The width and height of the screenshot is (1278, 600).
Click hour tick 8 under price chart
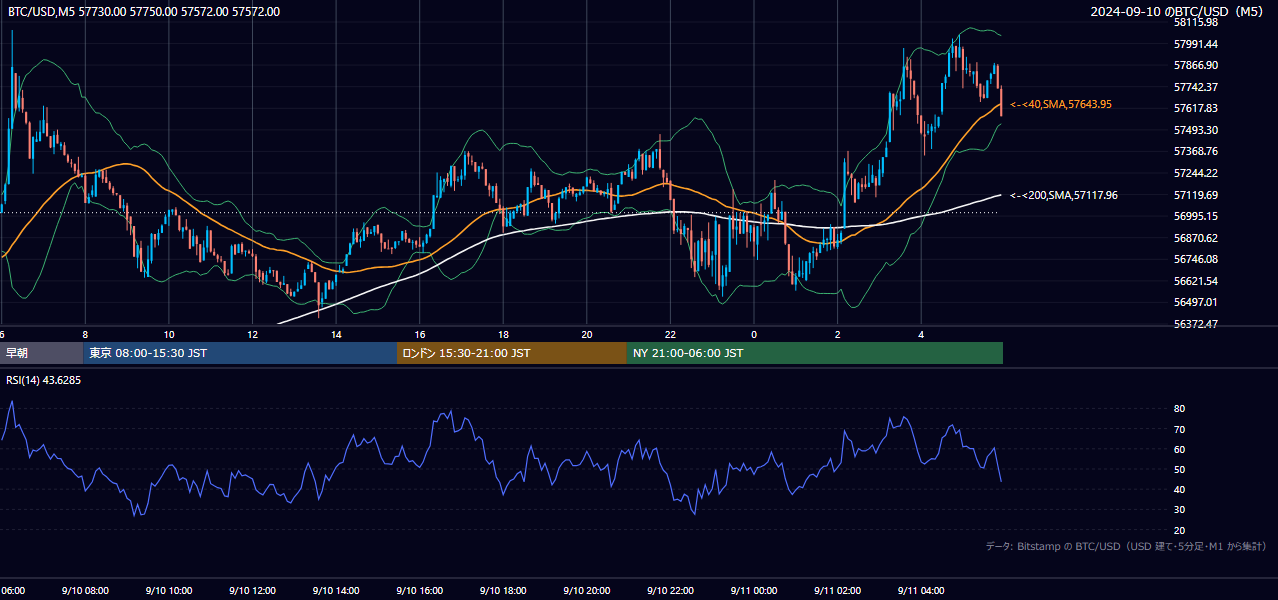click(x=85, y=335)
